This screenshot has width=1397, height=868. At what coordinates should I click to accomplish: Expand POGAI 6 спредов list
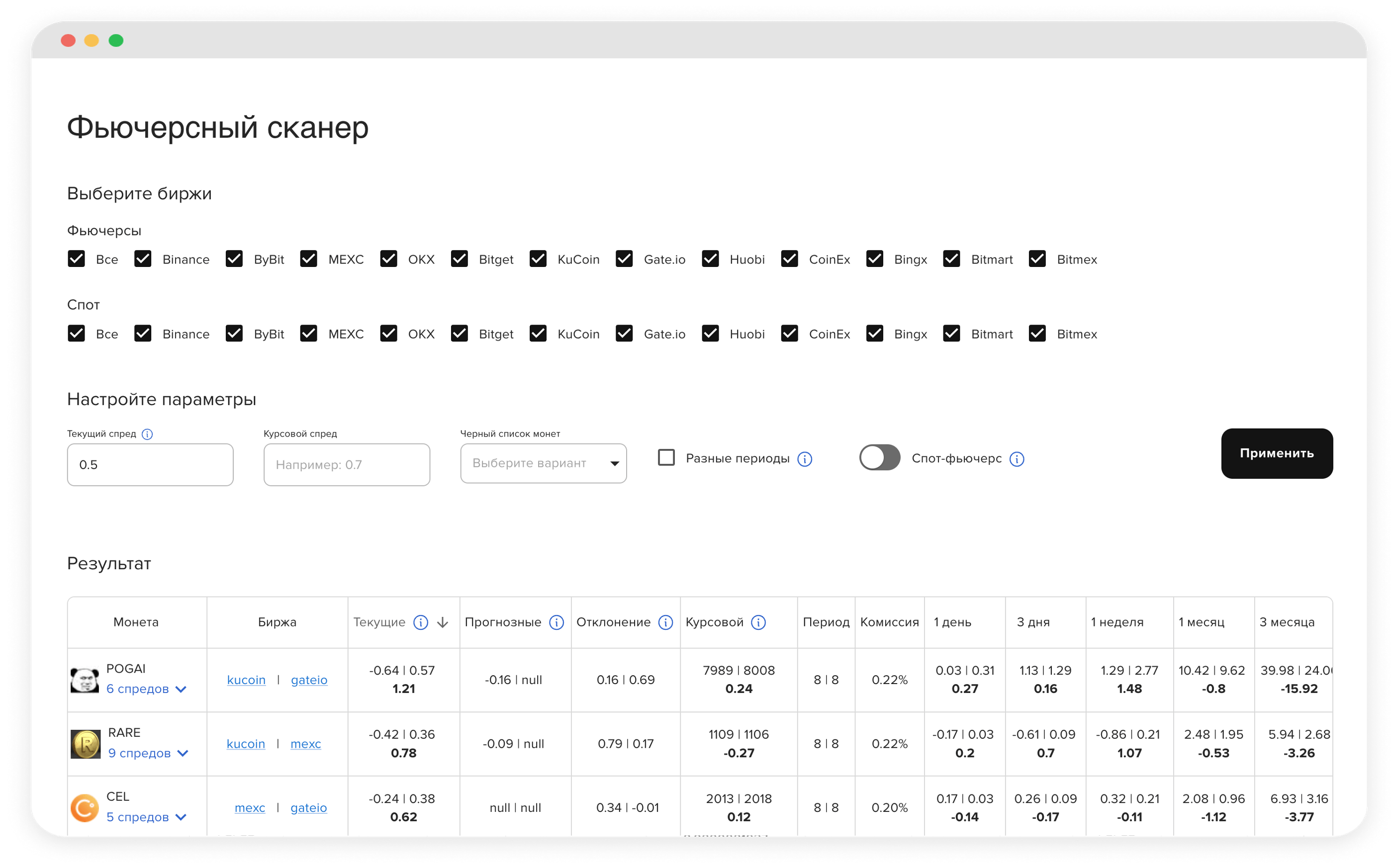146,689
